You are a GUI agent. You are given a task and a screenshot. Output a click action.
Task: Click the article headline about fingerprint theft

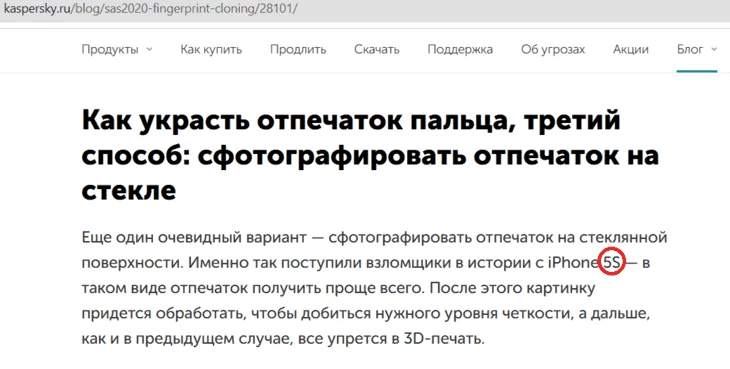370,155
